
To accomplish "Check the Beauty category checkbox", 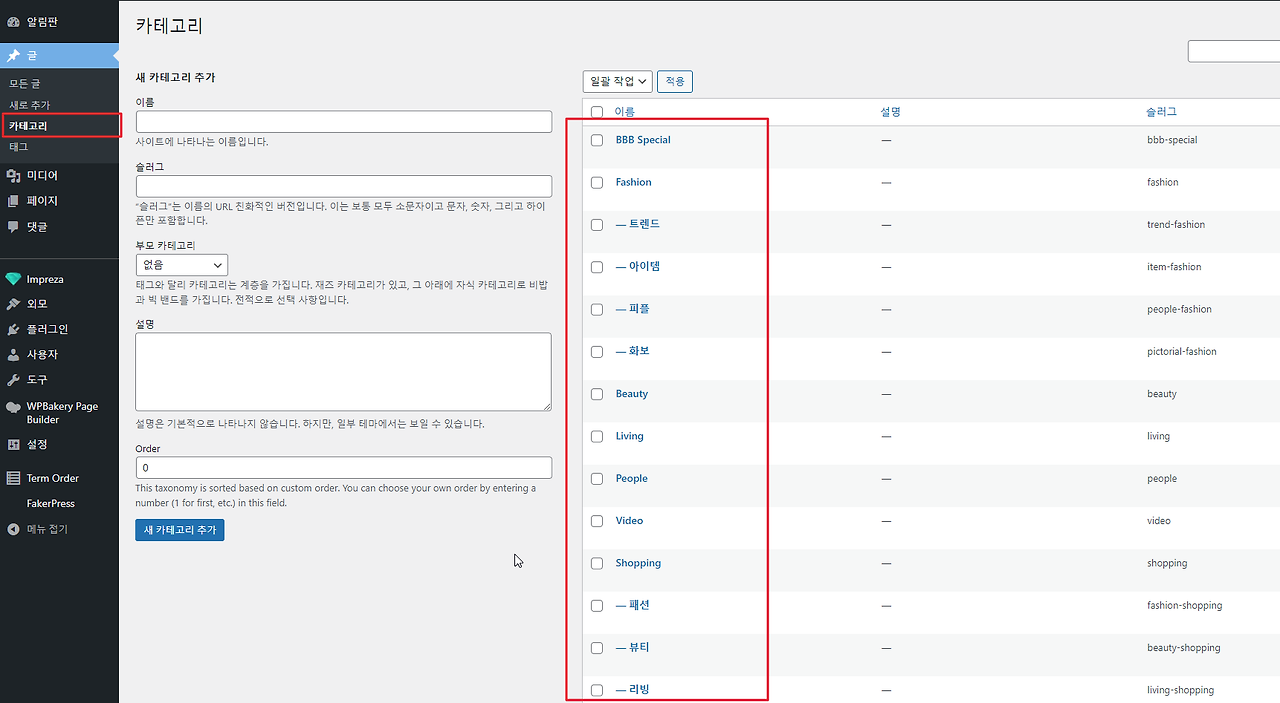I will (597, 394).
